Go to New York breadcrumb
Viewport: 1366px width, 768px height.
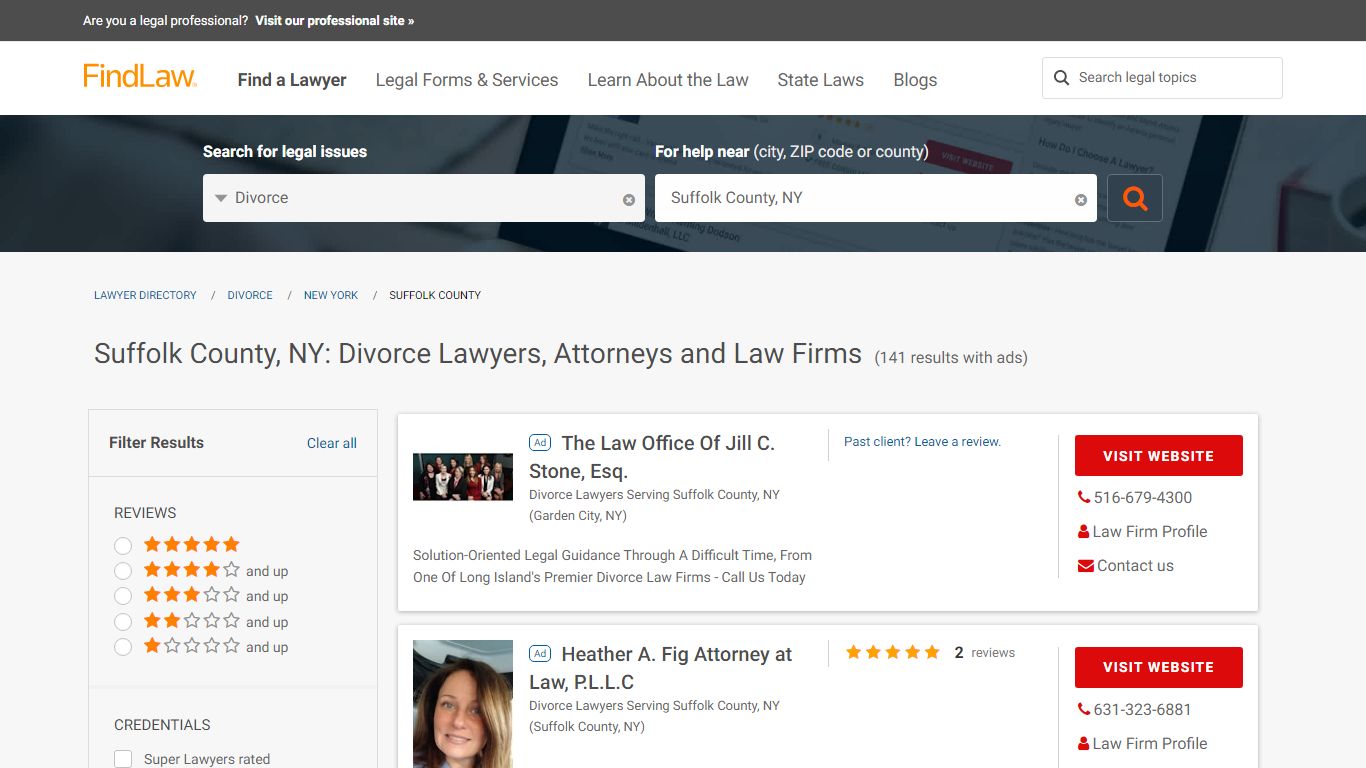pos(331,295)
